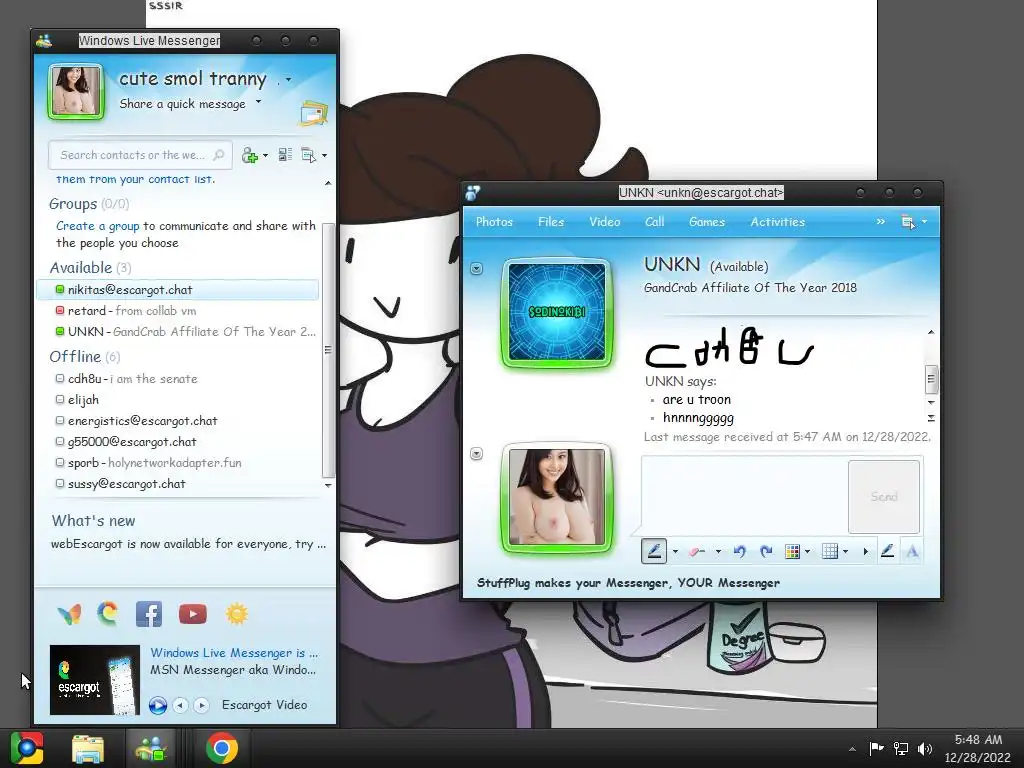Go to next video item

(201, 705)
